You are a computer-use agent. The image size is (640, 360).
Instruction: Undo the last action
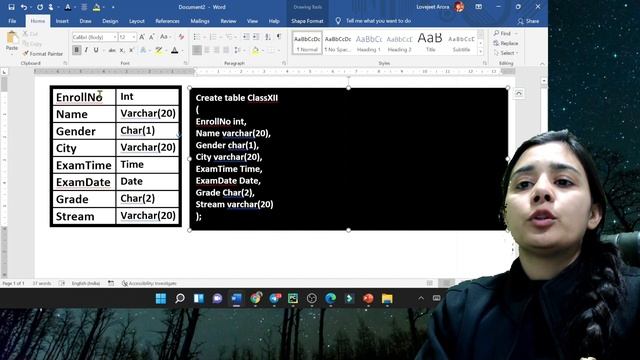pyautogui.click(x=24, y=7)
